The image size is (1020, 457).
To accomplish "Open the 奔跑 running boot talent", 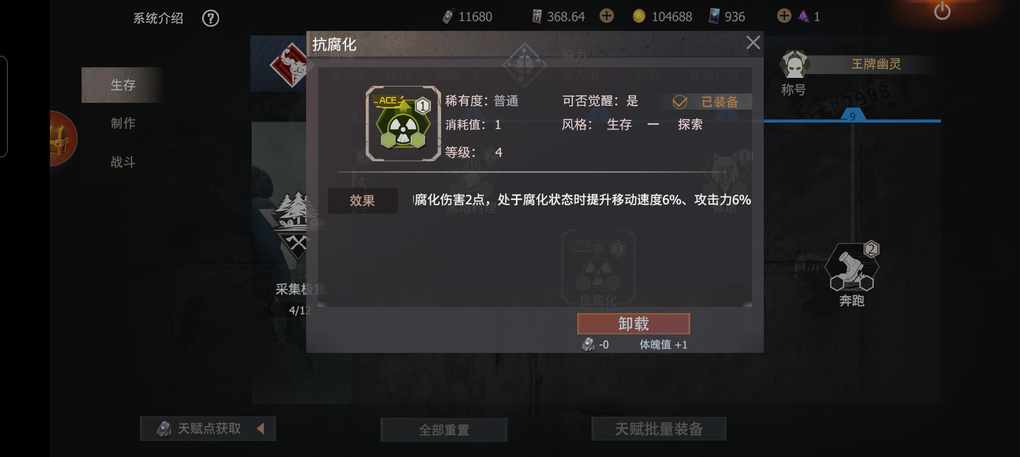I will tap(852, 267).
